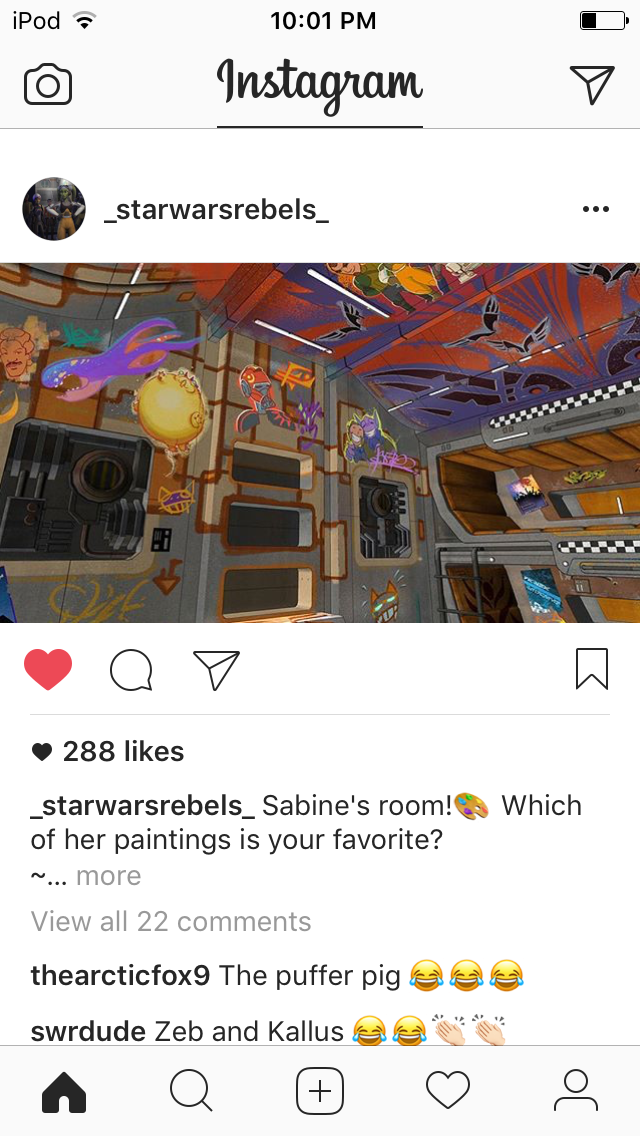Open the activity heart tab

(448, 1090)
